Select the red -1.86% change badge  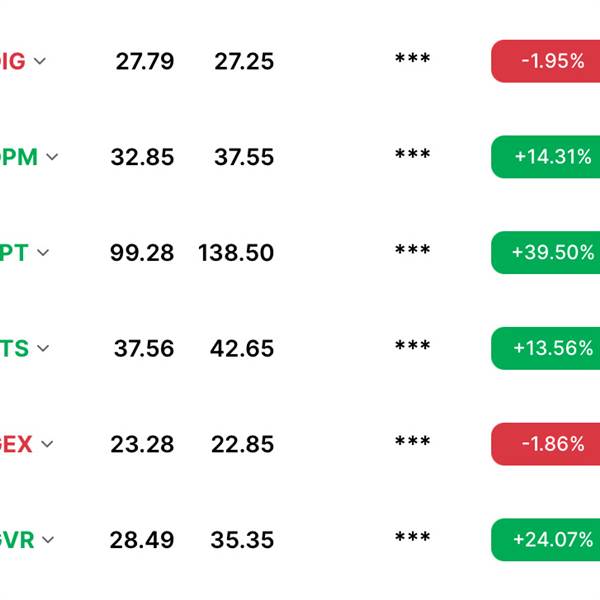pos(546,444)
